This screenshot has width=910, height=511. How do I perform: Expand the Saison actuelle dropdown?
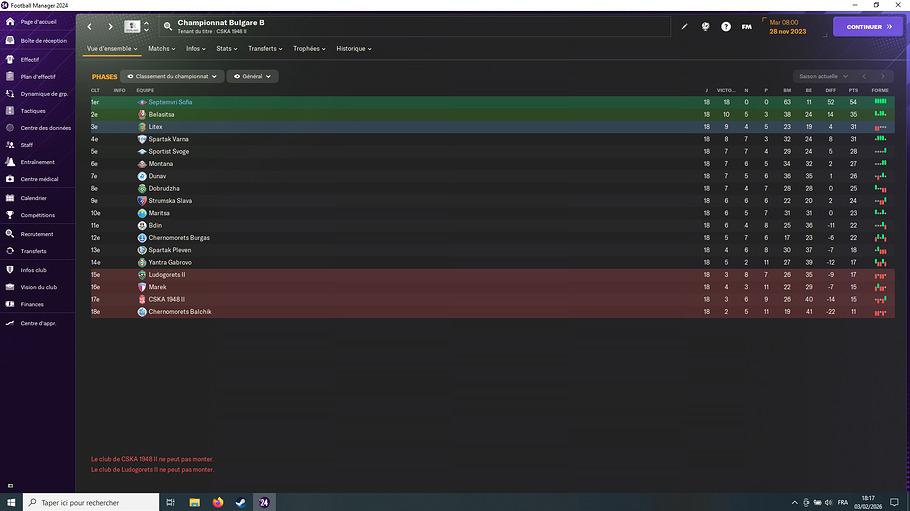[x=823, y=76]
